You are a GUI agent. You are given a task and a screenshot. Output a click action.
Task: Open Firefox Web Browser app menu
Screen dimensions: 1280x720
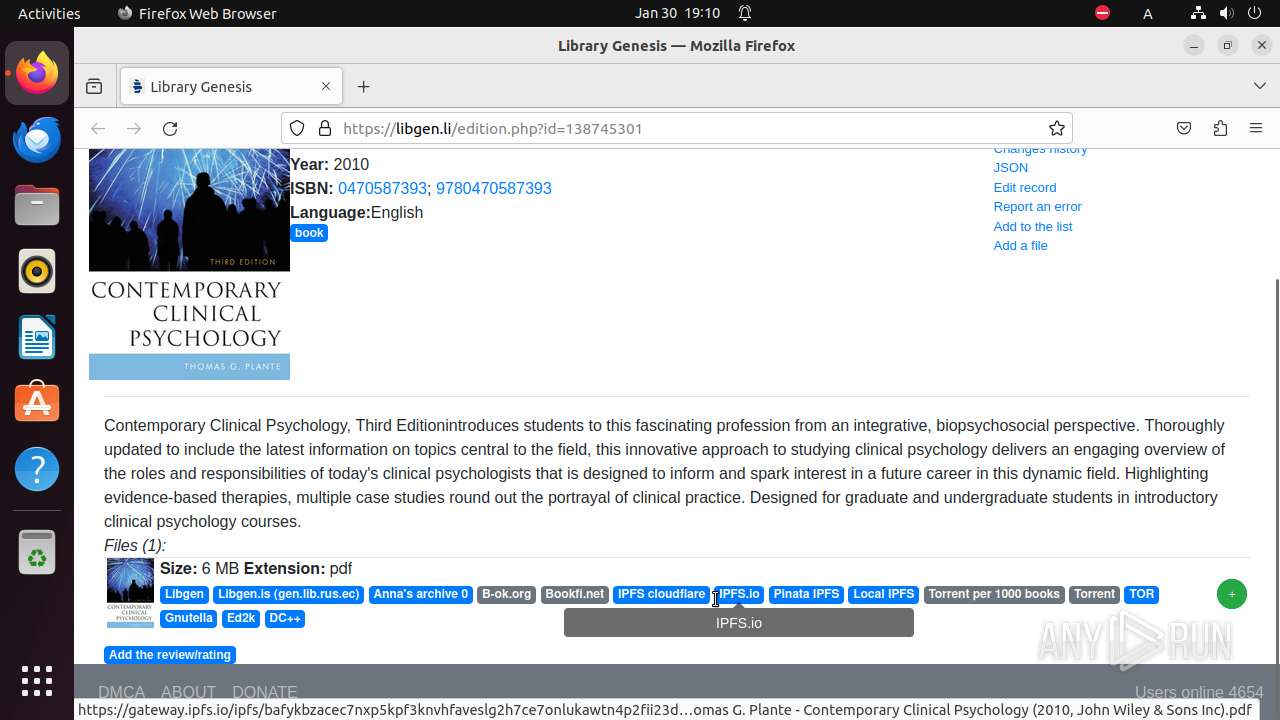(x=197, y=13)
